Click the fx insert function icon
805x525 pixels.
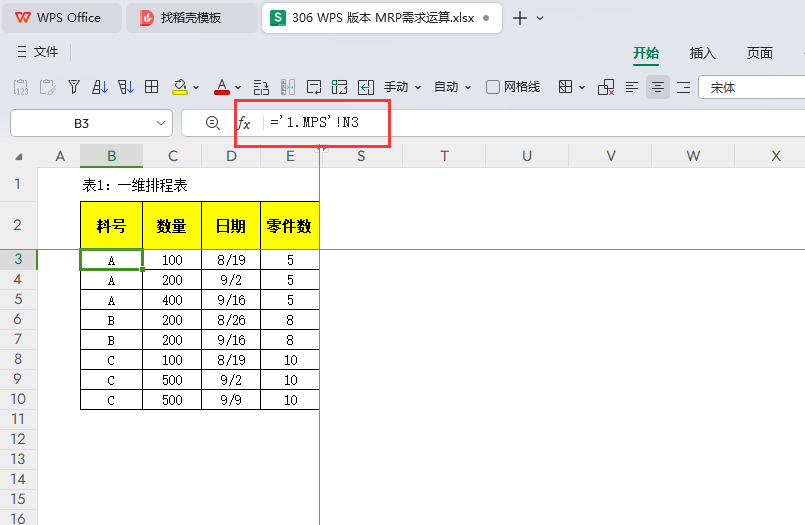pos(244,123)
